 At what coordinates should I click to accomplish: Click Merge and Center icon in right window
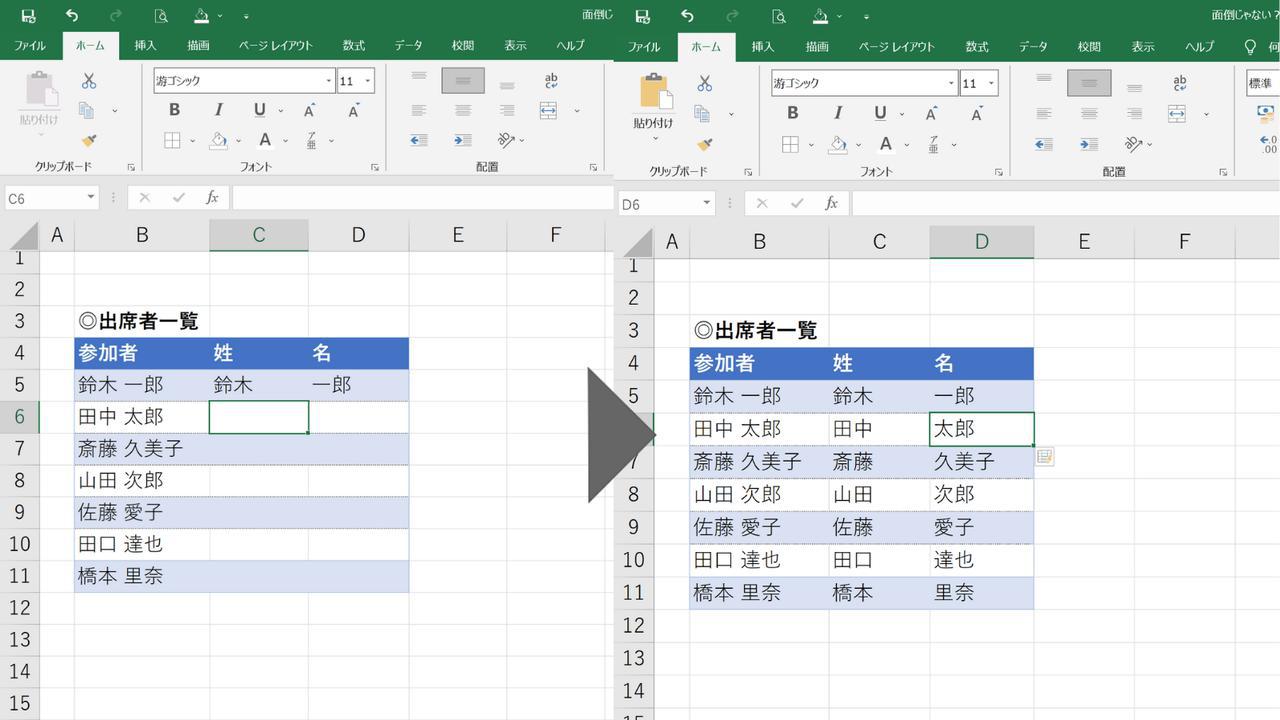click(1177, 114)
